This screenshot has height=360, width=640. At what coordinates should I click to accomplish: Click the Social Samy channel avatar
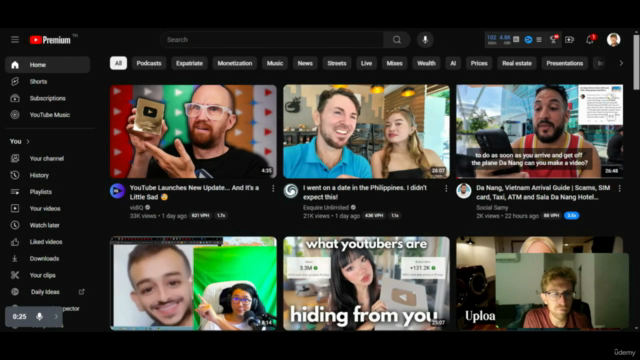[464, 191]
